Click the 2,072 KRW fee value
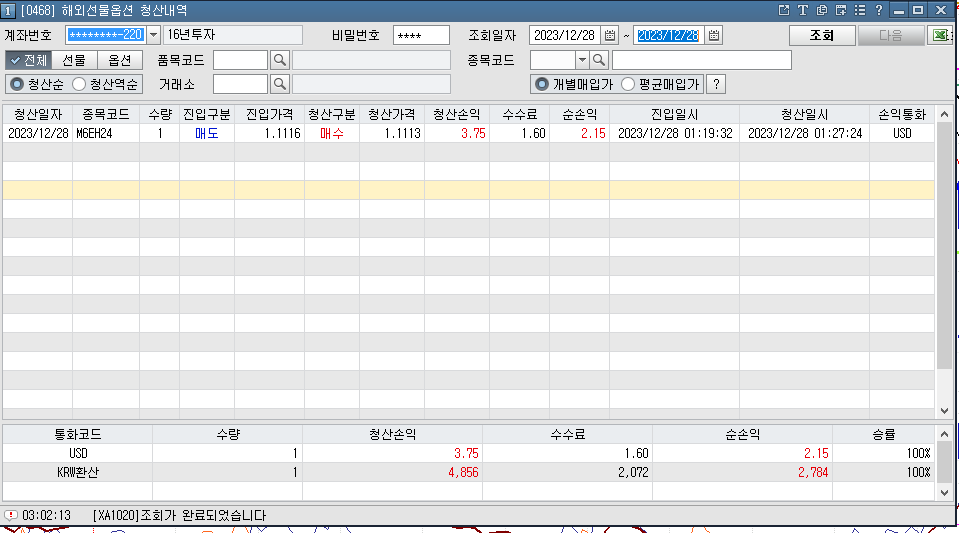Viewport: 959px width, 533px height. (633, 472)
